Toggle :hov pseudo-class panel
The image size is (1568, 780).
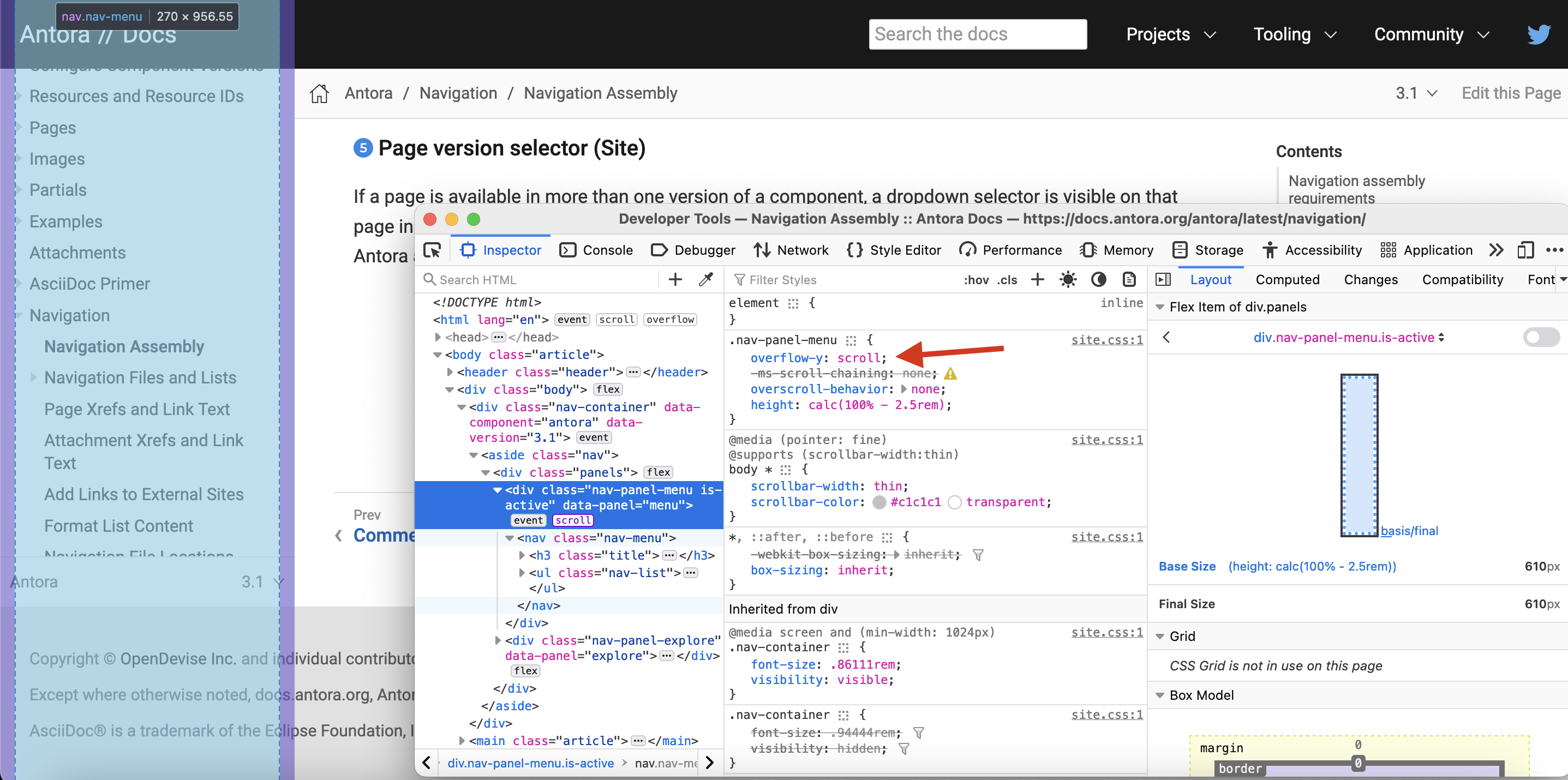[x=977, y=280]
